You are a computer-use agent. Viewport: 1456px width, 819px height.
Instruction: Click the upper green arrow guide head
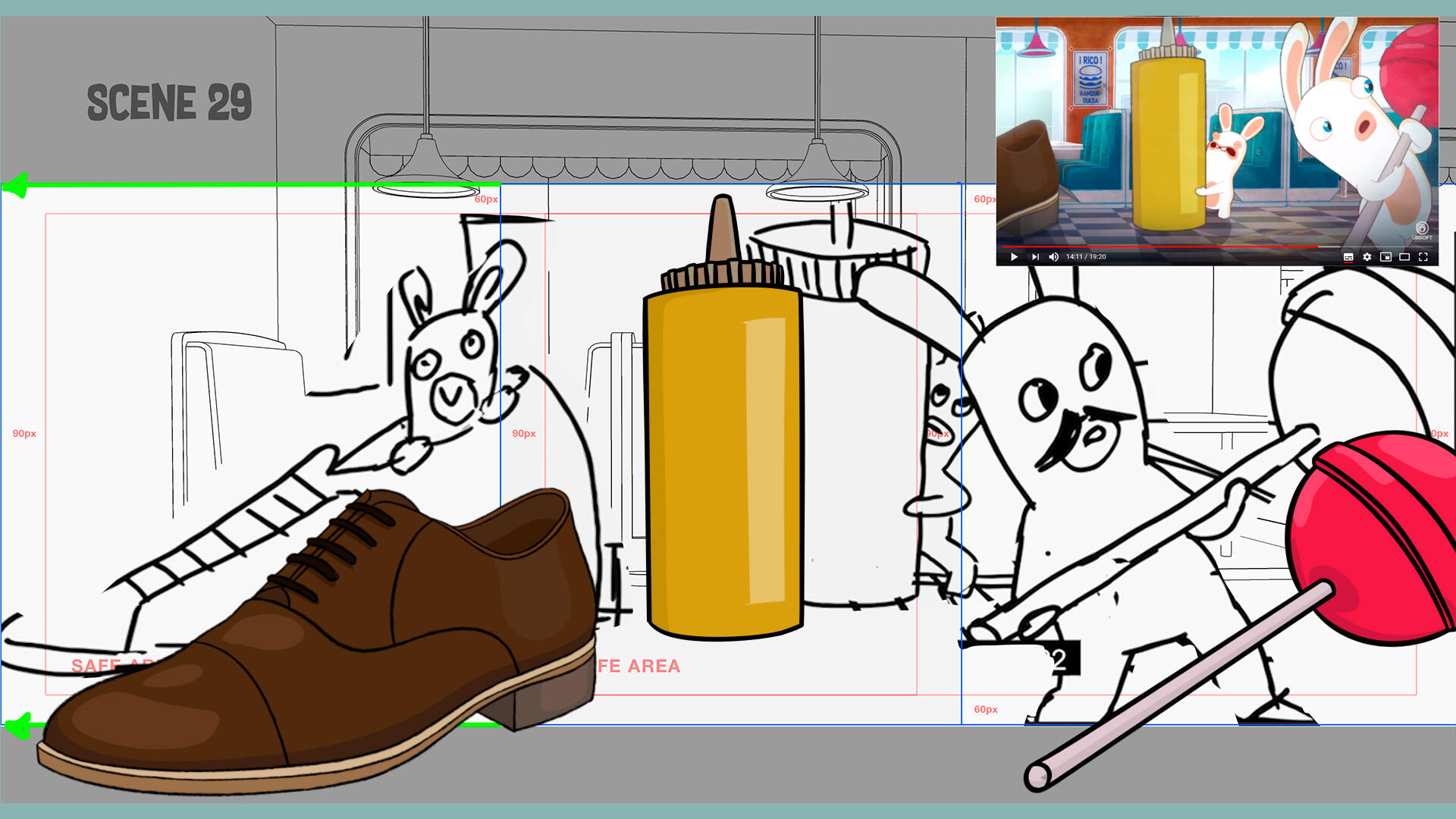15,185
